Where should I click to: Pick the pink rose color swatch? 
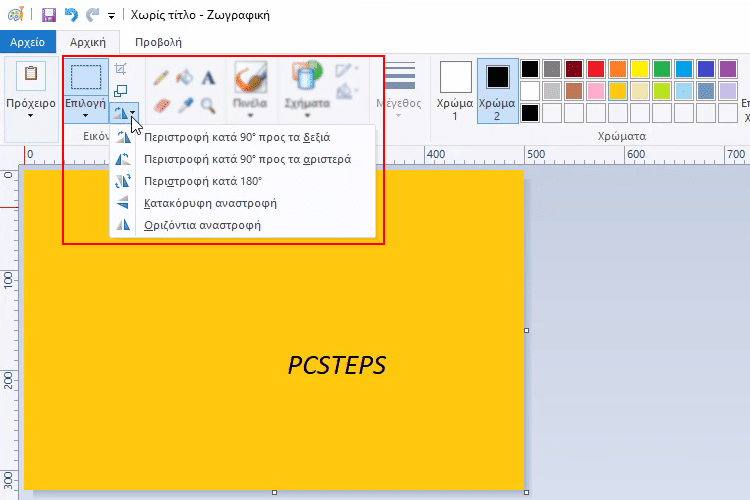[596, 91]
